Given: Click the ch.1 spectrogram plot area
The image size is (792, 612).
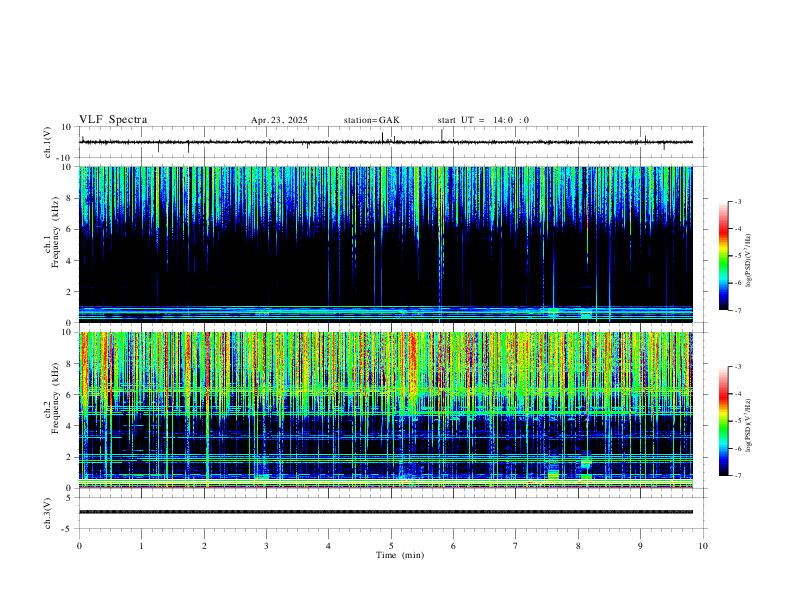Looking at the screenshot, I should [x=385, y=244].
